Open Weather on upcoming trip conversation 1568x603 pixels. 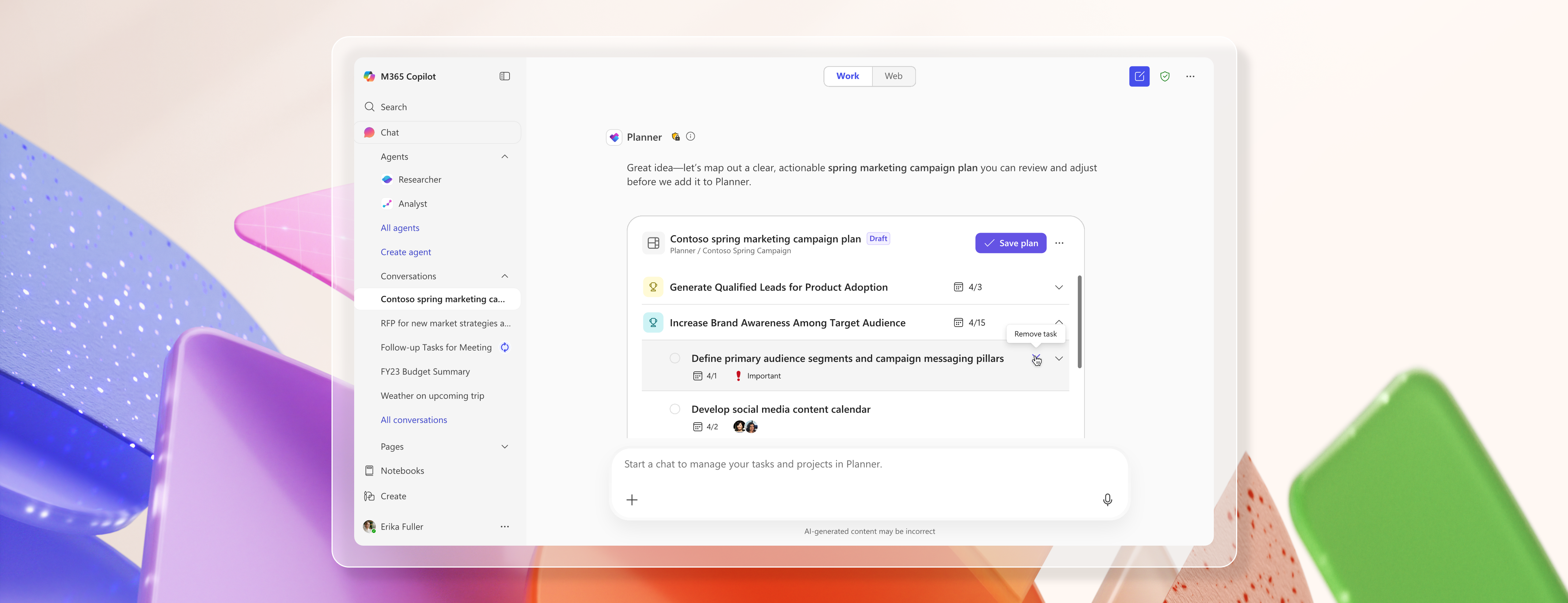coord(432,396)
